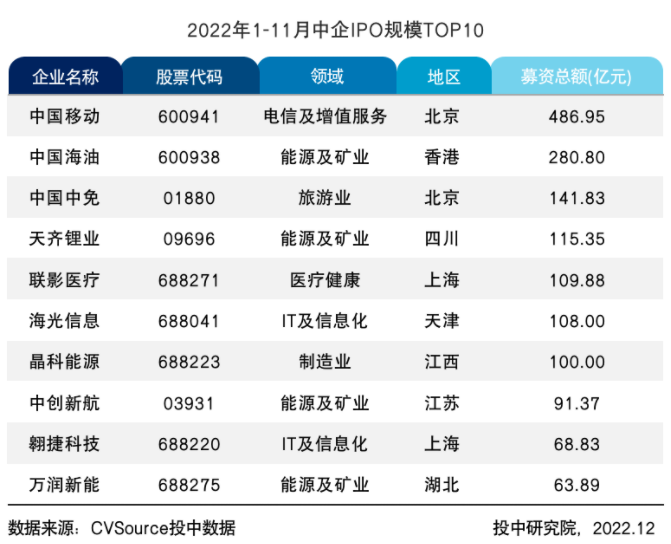Screen dimensions: 671x544
Task: Select stock code 688275
Action: point(189,485)
